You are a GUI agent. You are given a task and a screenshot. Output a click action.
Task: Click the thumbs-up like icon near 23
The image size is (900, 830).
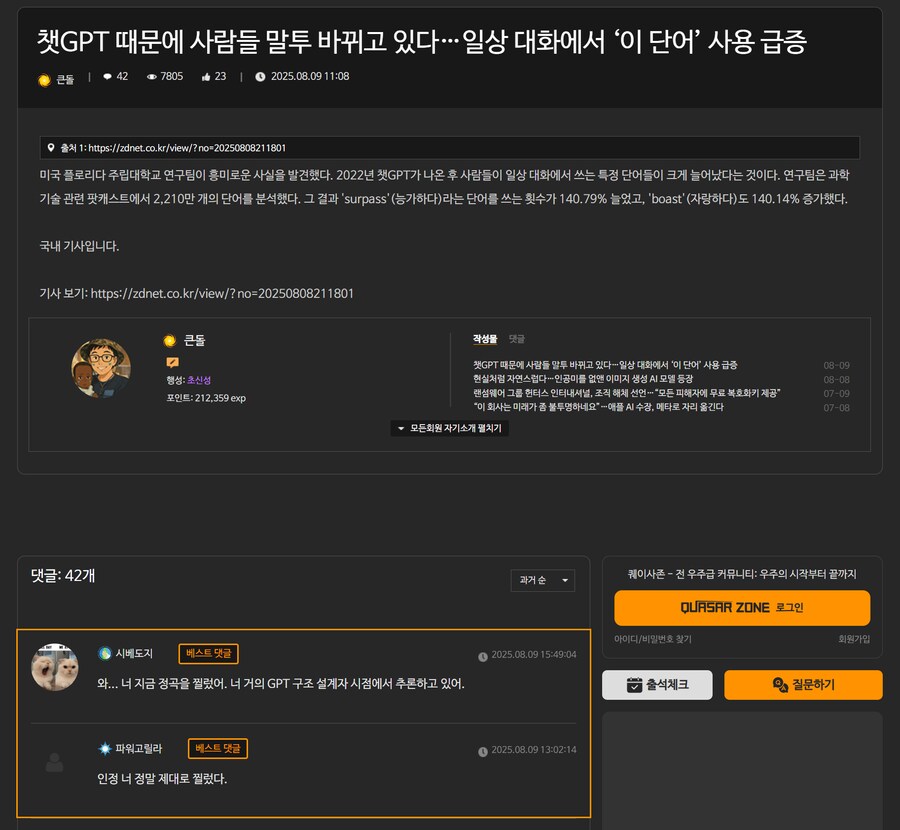pos(206,77)
